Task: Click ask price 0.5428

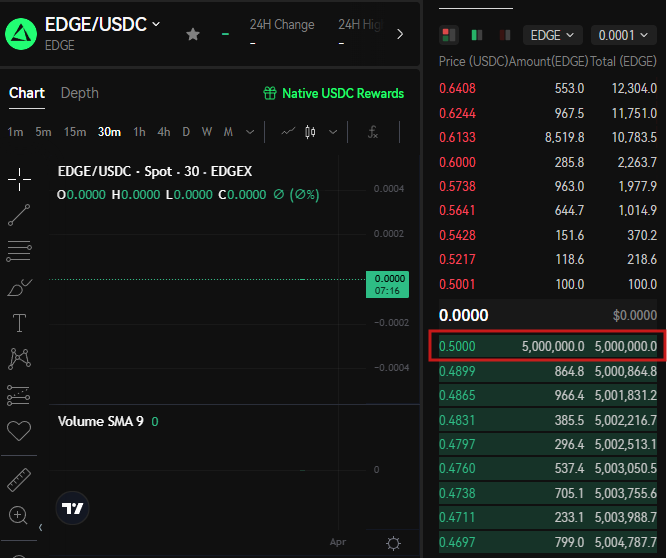Action: pyautogui.click(x=457, y=235)
